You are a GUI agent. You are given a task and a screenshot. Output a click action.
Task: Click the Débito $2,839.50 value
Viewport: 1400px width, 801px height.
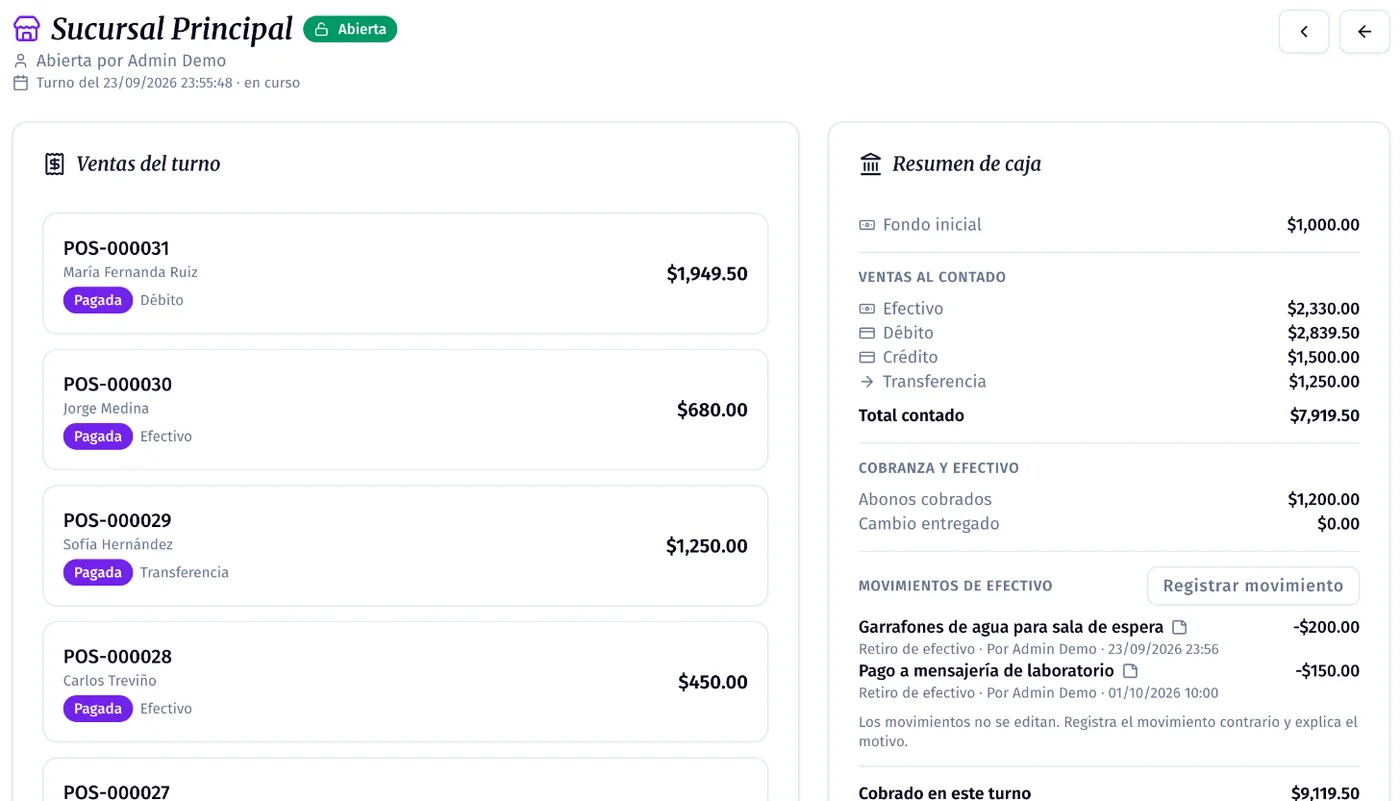(1323, 333)
